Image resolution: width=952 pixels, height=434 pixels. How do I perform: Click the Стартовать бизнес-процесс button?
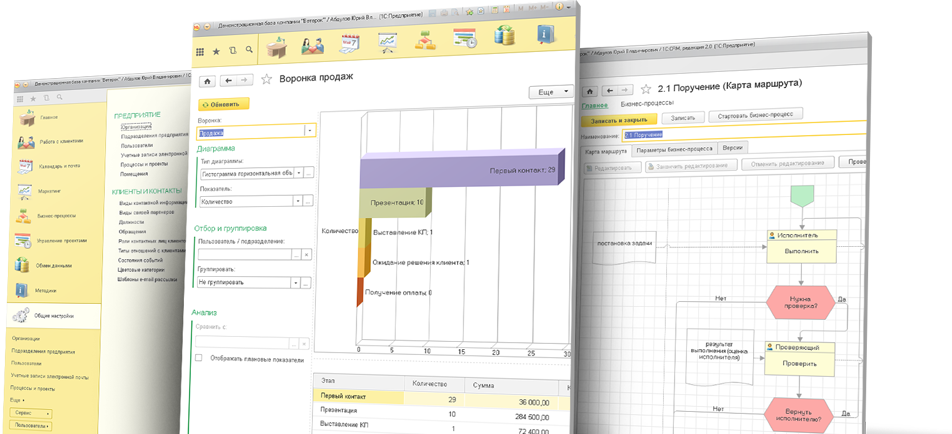(756, 115)
